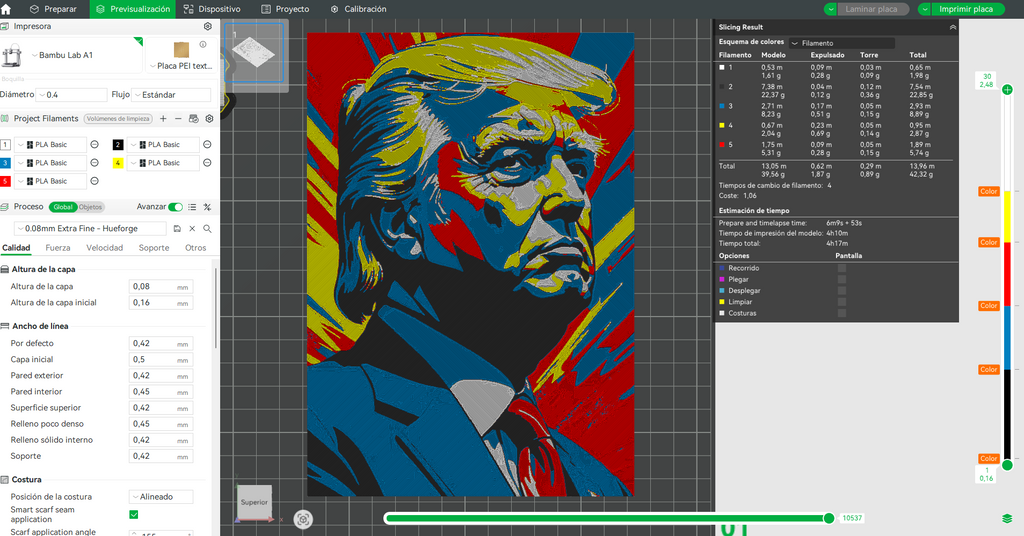The image size is (1024, 536).
Task: Open printer settings gear in Impresora header
Action: click(208, 27)
